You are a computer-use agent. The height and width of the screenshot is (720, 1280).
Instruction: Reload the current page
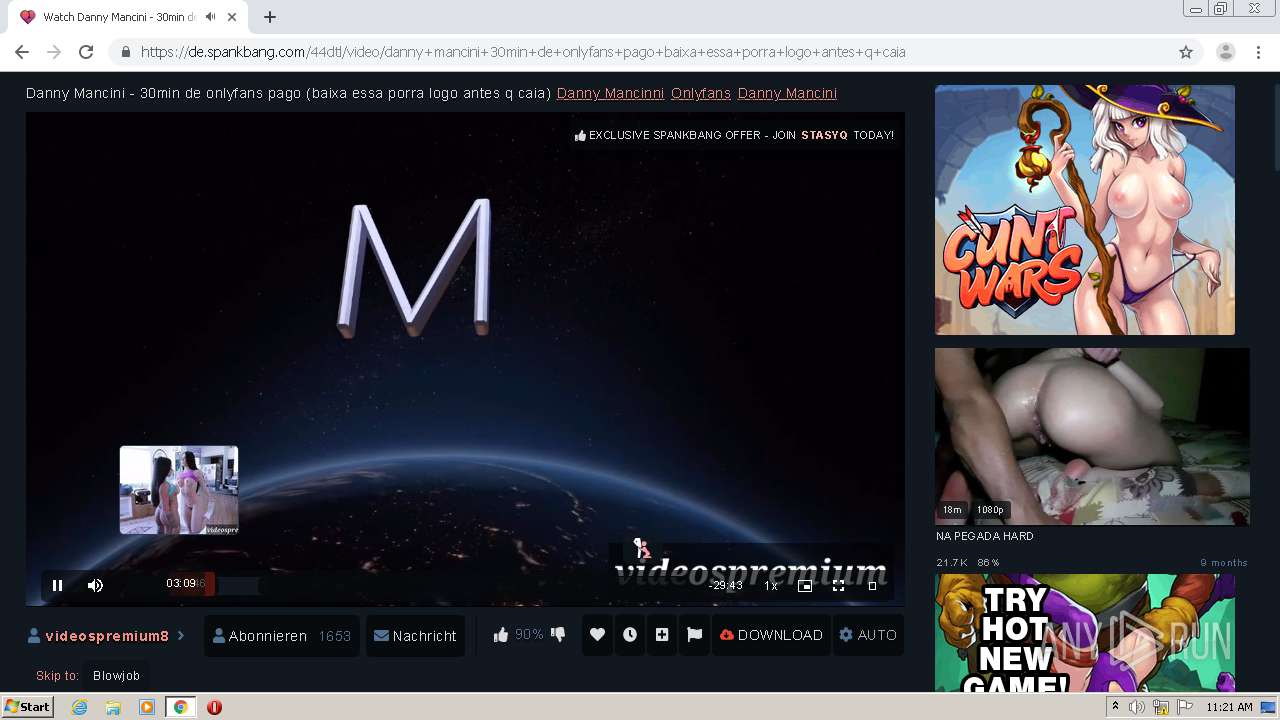(x=86, y=52)
